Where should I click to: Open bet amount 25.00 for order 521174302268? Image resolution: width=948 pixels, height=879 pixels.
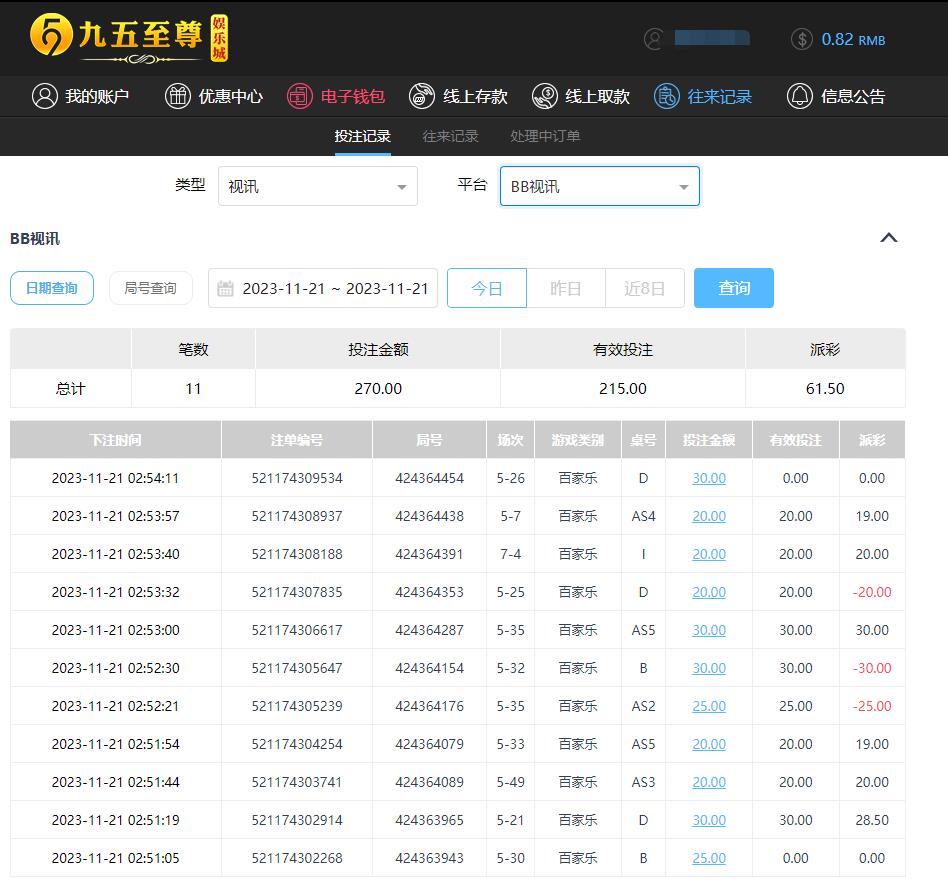[x=709, y=858]
